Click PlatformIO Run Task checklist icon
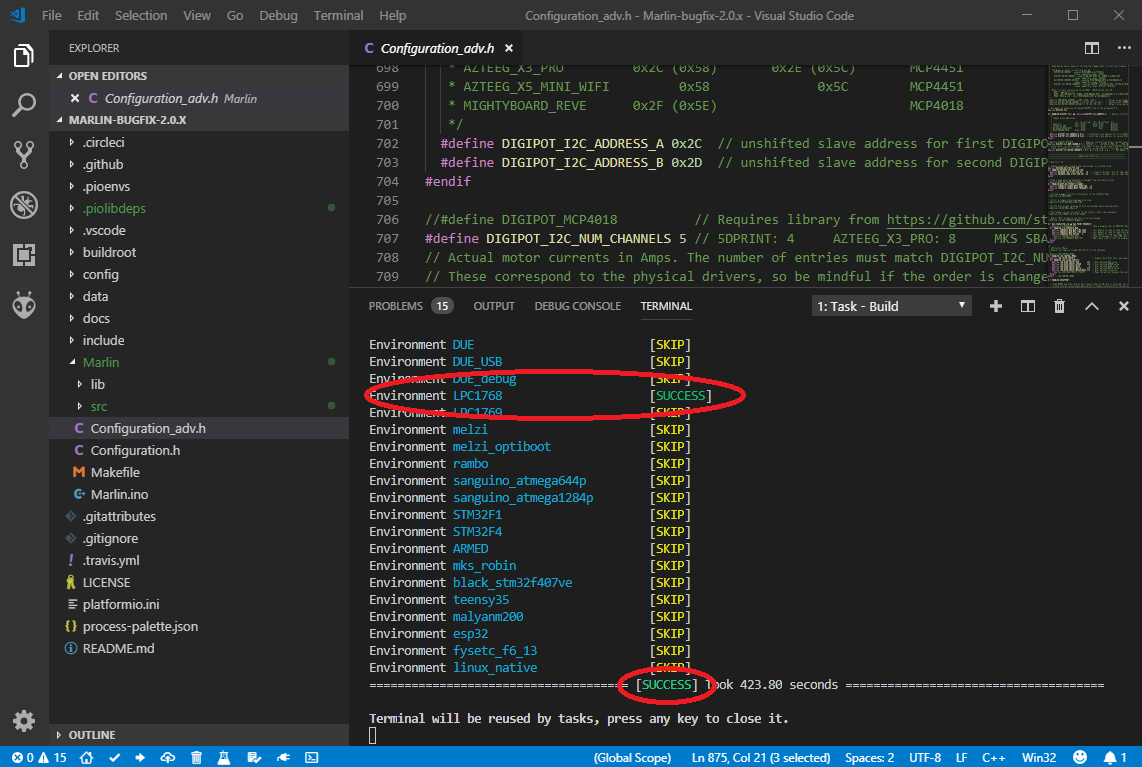 tap(253, 758)
